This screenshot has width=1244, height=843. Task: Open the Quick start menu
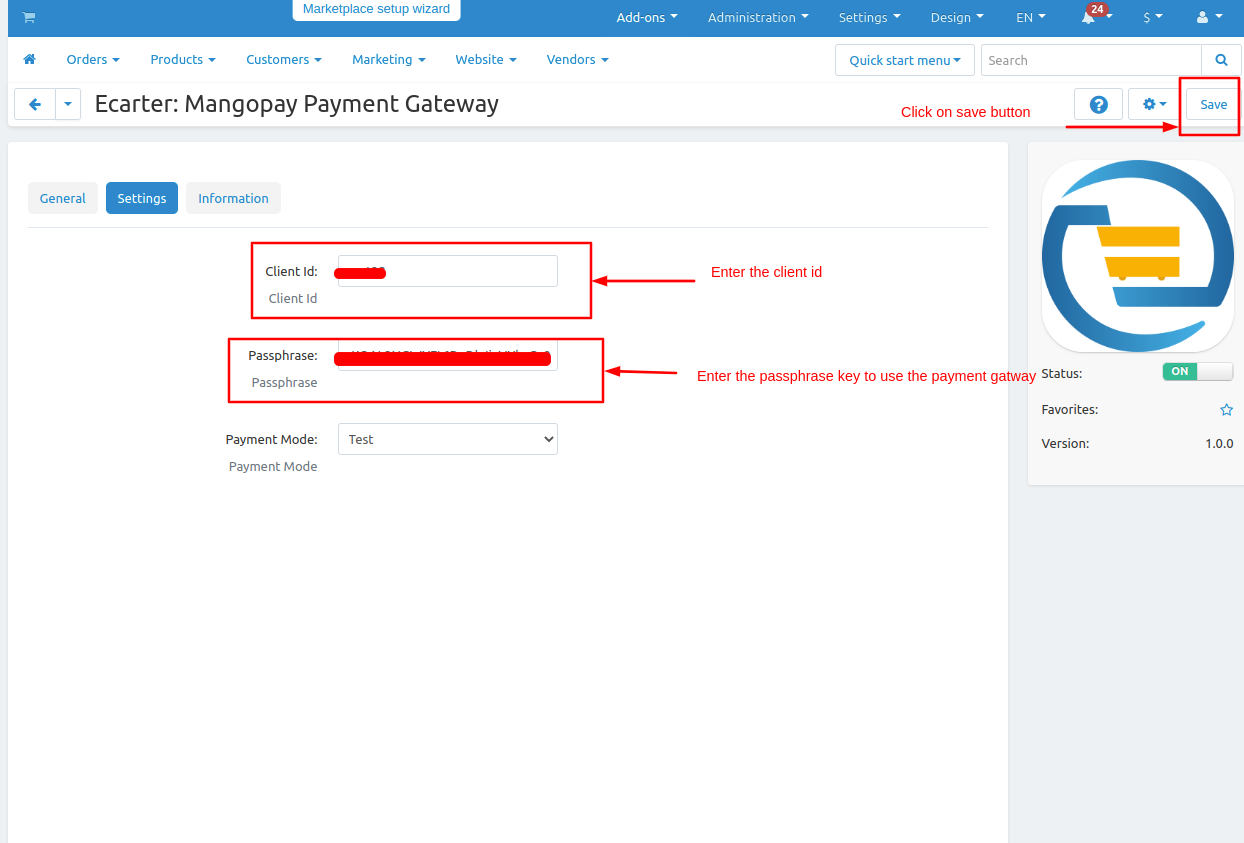[x=905, y=60]
